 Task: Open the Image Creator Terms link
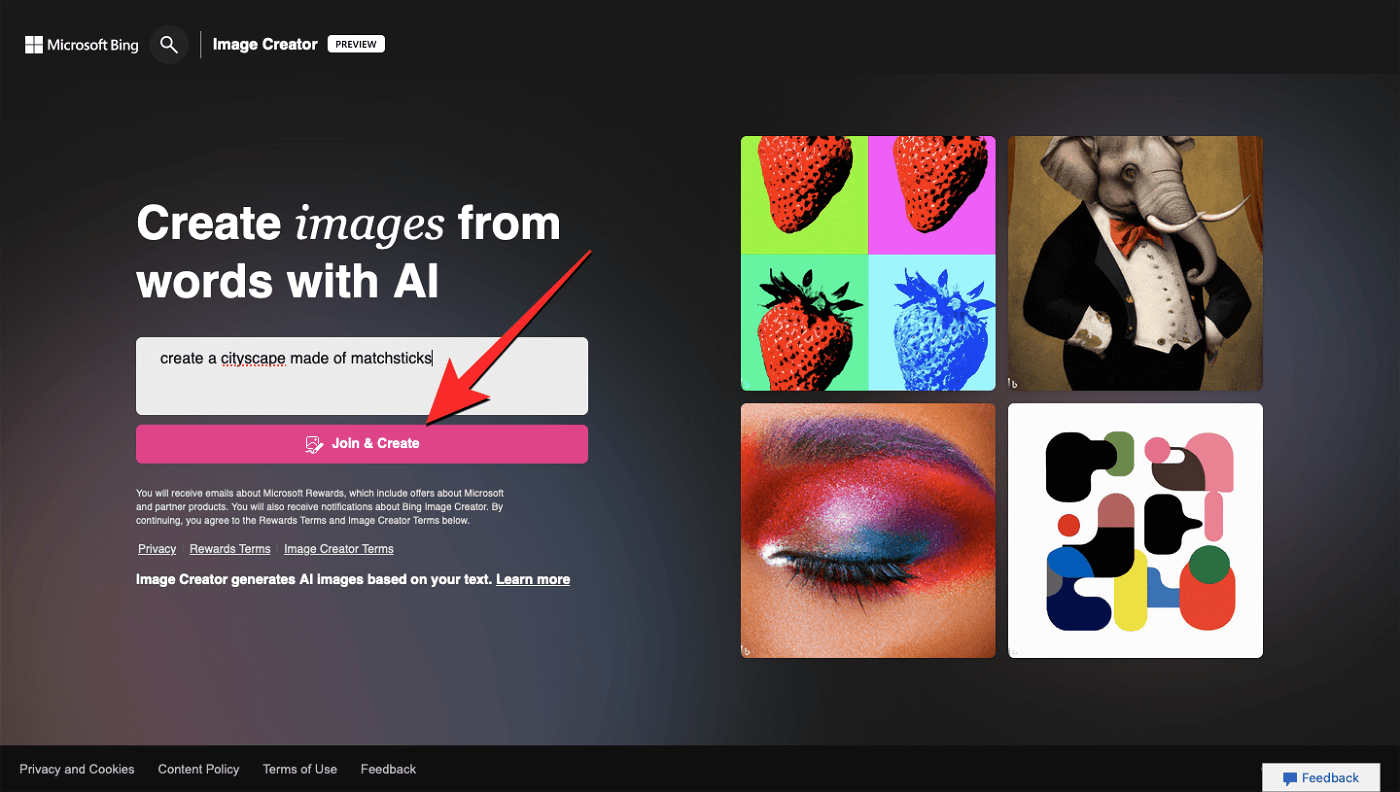339,549
